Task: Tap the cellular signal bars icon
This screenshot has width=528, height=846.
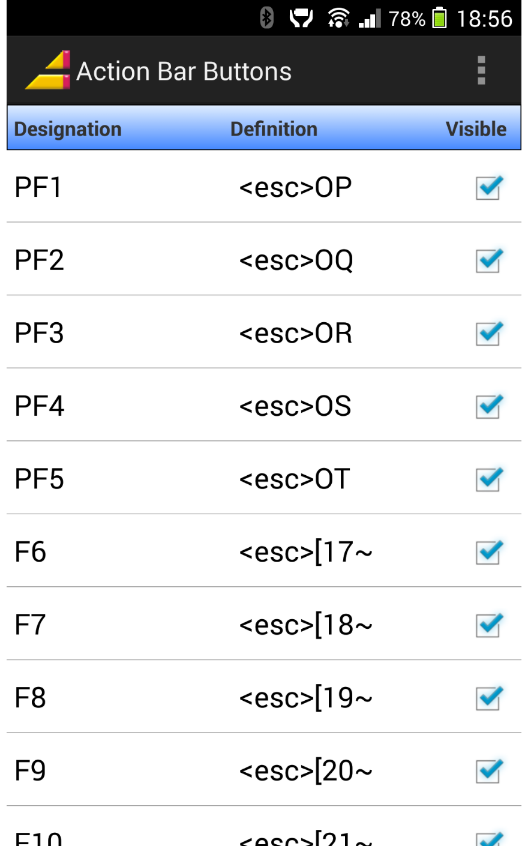Action: coord(370,18)
